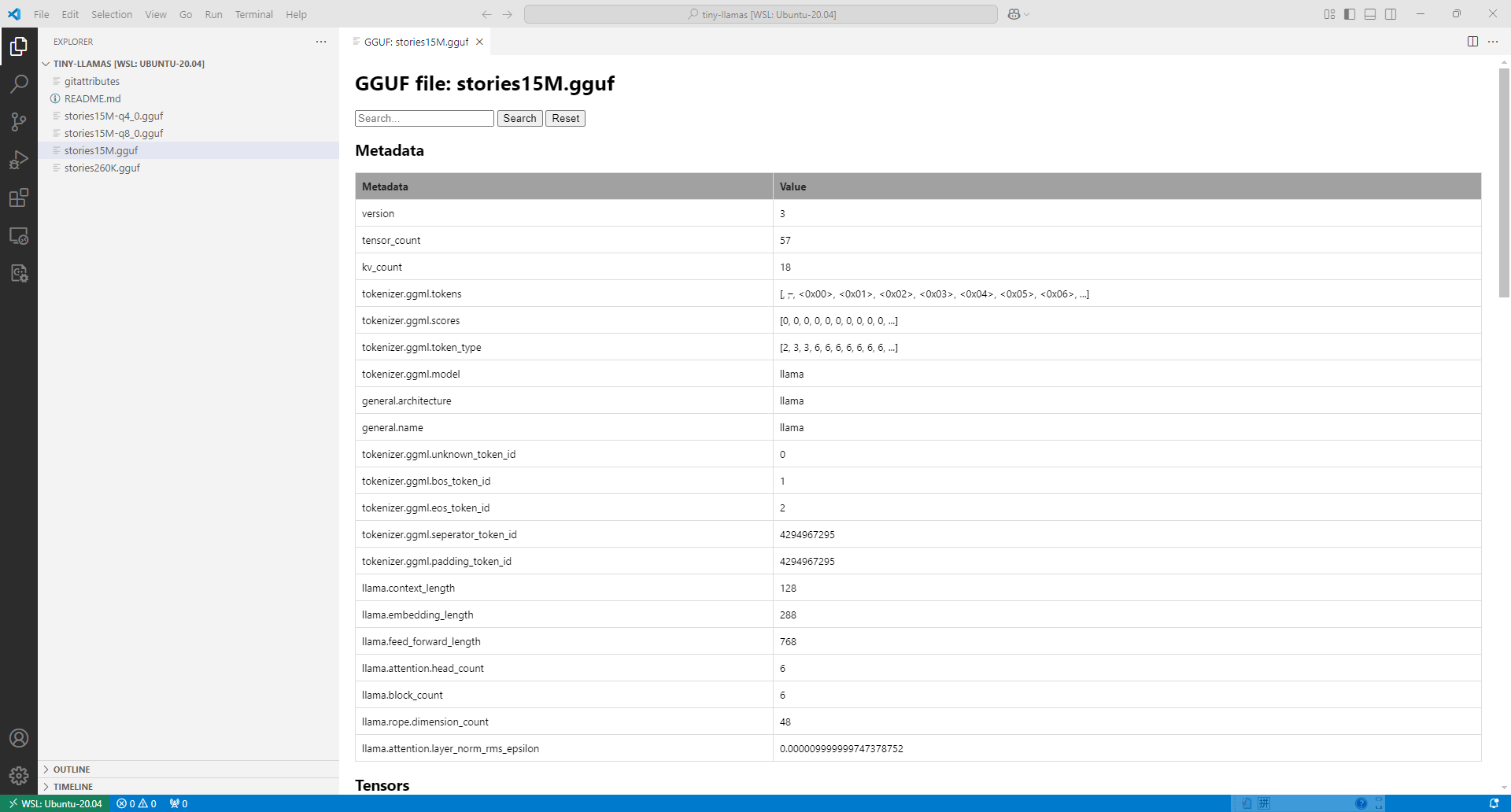Open the Run and Debug view
The width and height of the screenshot is (1511, 812).
coord(19,160)
